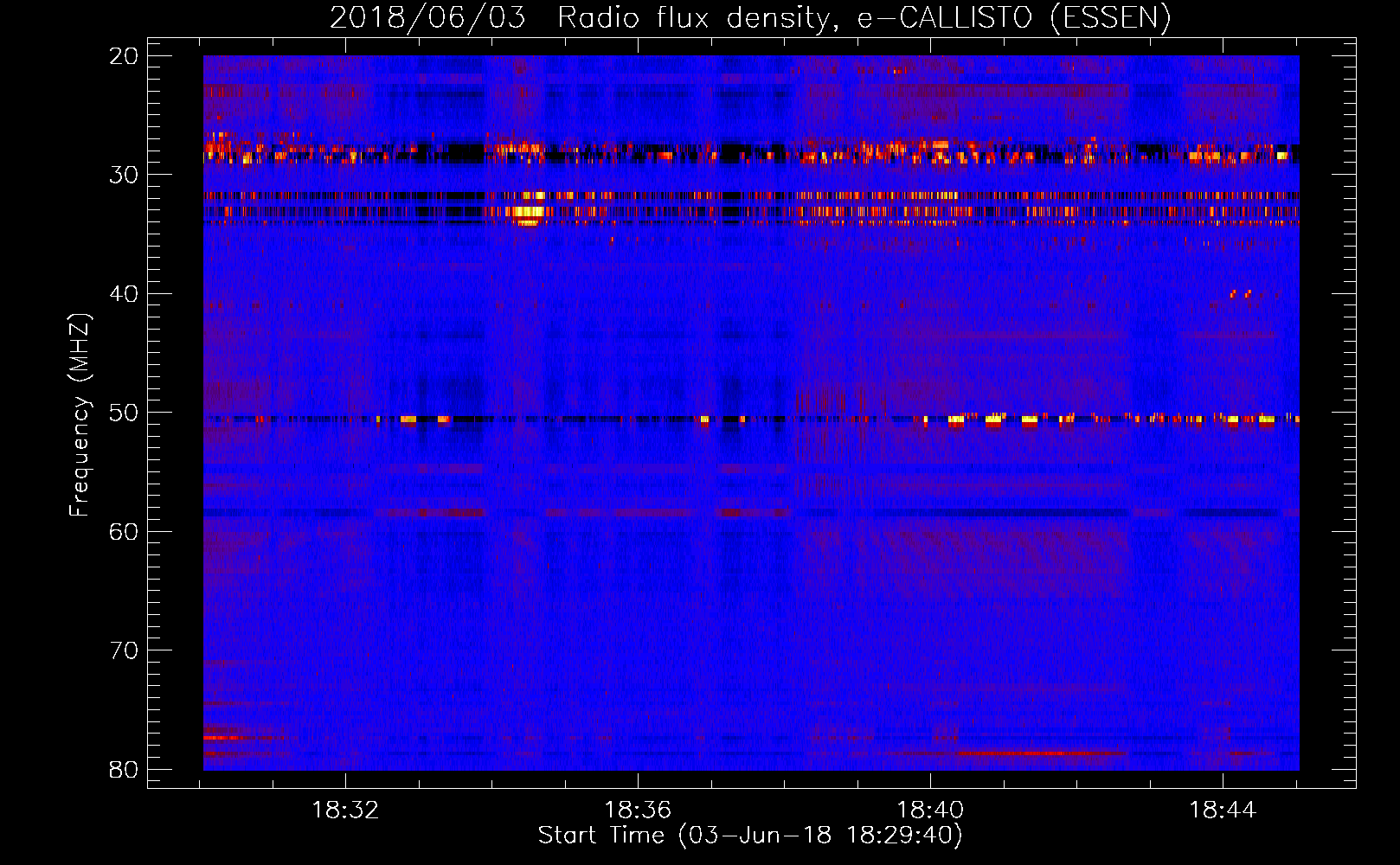Viewport: 1400px width, 865px height.
Task: Click the 40 frequency tick label
Action: 124,294
